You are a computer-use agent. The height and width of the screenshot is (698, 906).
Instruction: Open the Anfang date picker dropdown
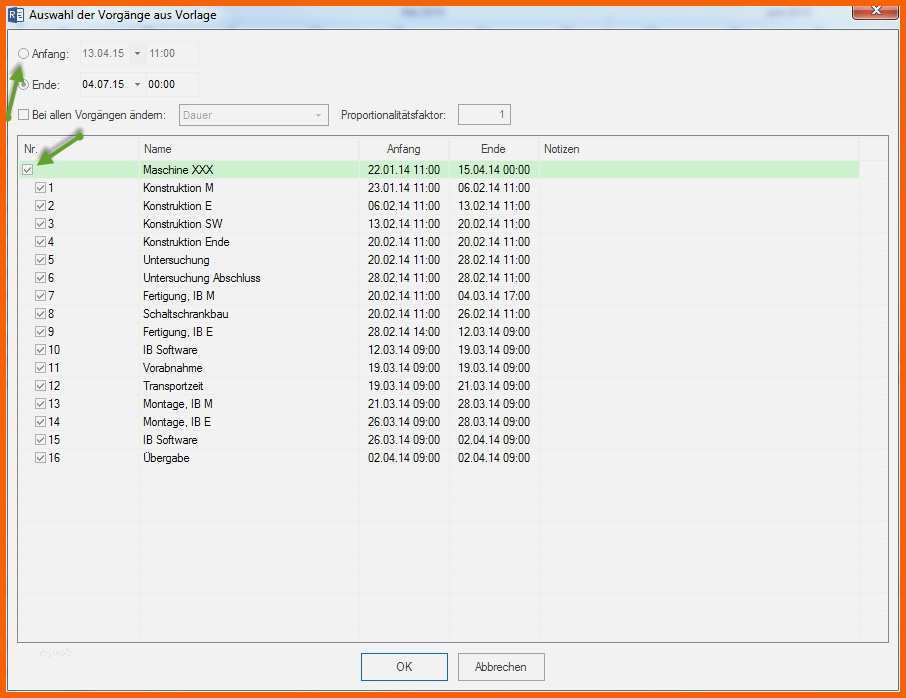137,54
